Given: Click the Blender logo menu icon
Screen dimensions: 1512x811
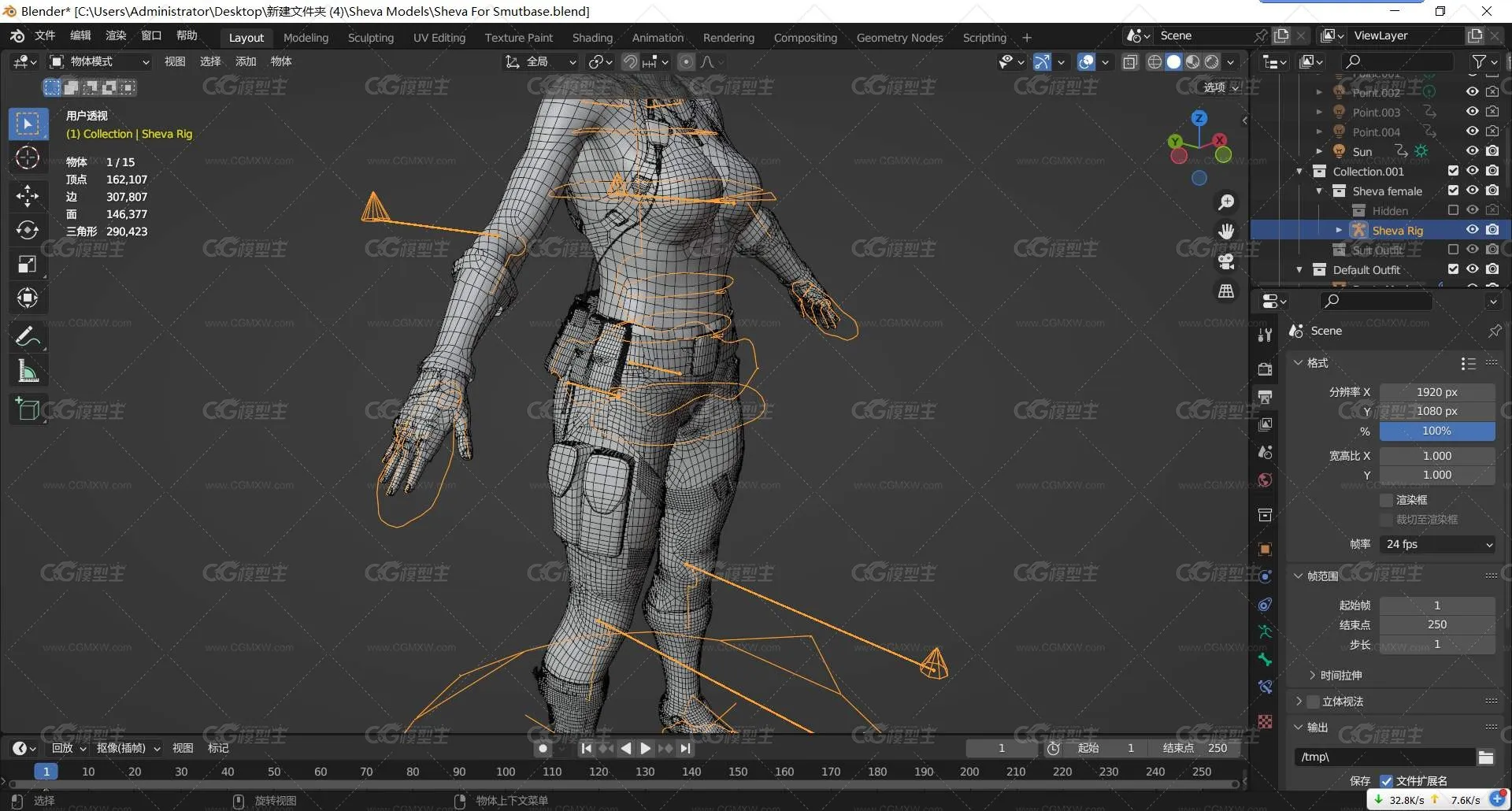Looking at the screenshot, I should point(17,36).
